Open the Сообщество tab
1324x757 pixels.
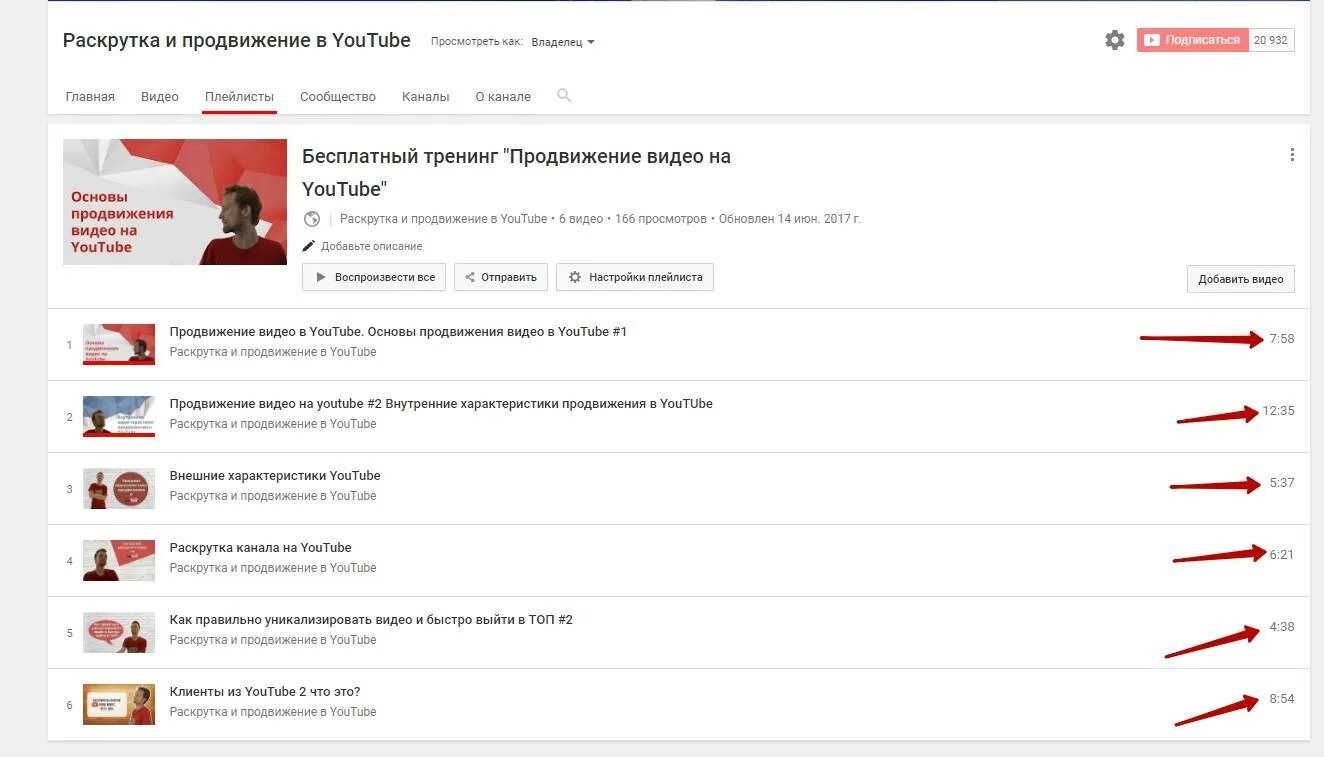[338, 97]
